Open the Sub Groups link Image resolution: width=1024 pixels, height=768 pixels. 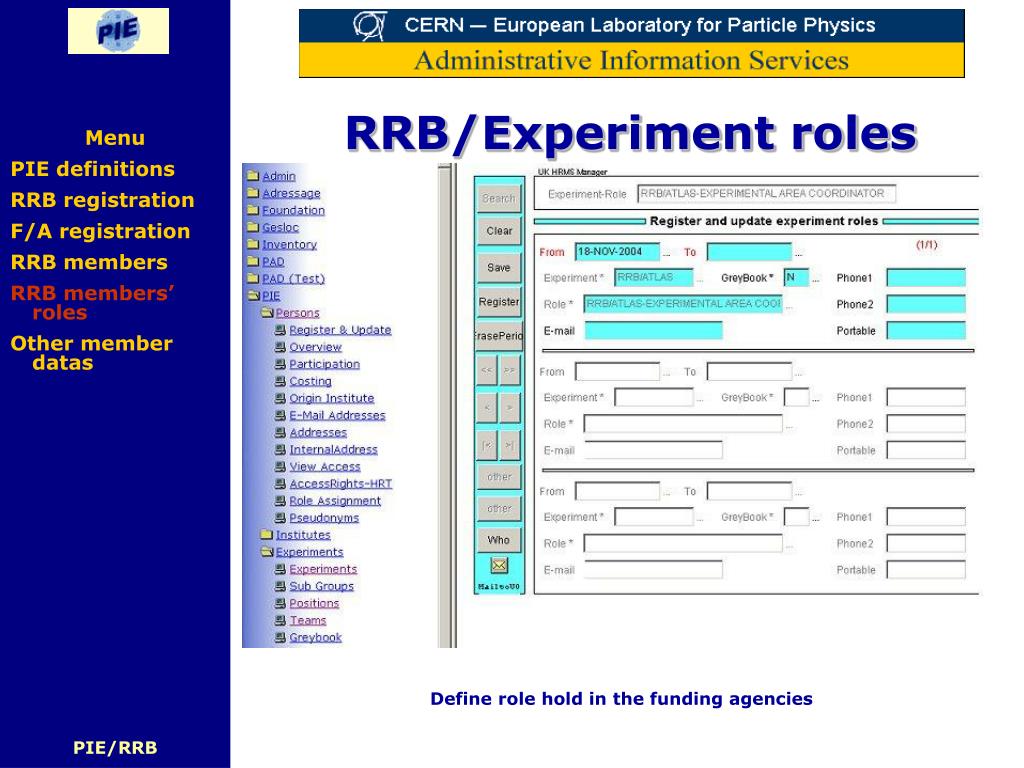click(321, 586)
